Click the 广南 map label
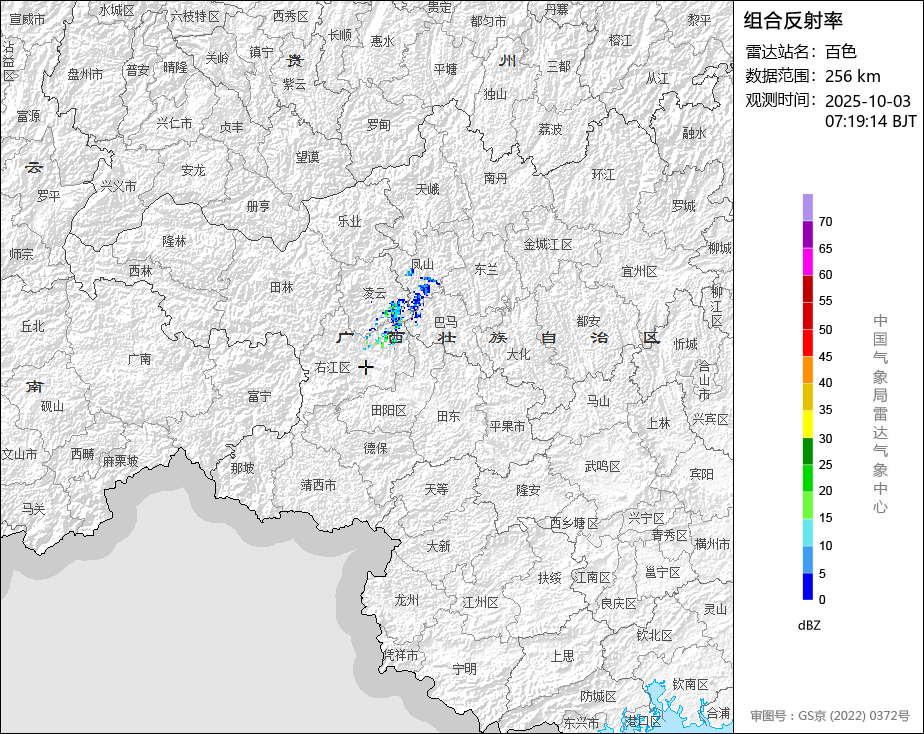 click(x=140, y=359)
